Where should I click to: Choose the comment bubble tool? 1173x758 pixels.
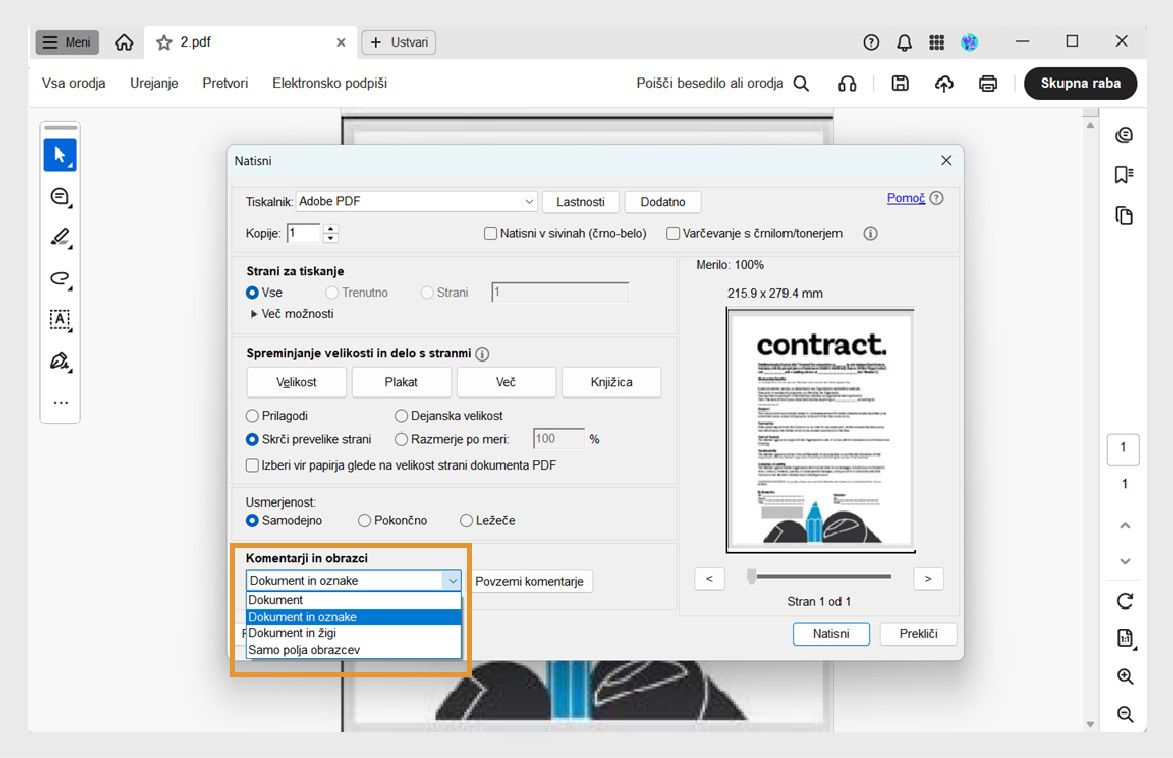tap(60, 197)
